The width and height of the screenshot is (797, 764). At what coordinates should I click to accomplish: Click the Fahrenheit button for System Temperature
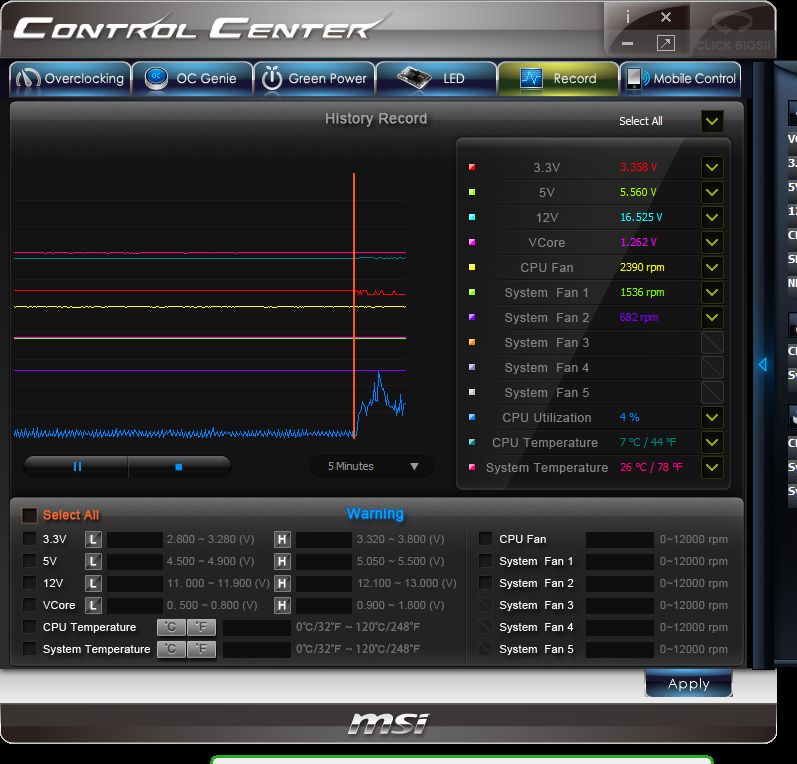pos(201,649)
